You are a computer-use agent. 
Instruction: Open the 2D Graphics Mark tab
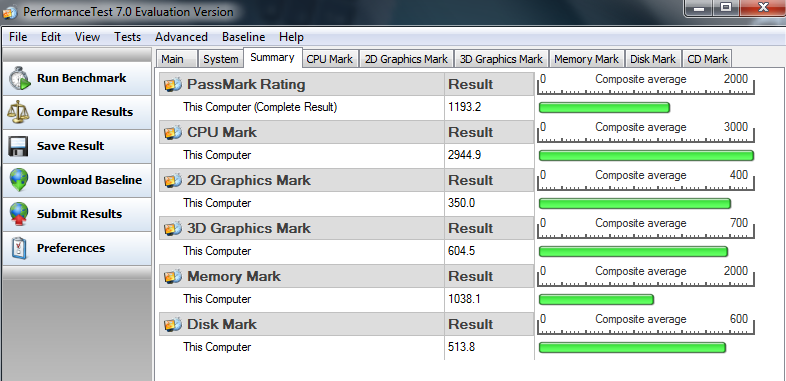point(406,59)
